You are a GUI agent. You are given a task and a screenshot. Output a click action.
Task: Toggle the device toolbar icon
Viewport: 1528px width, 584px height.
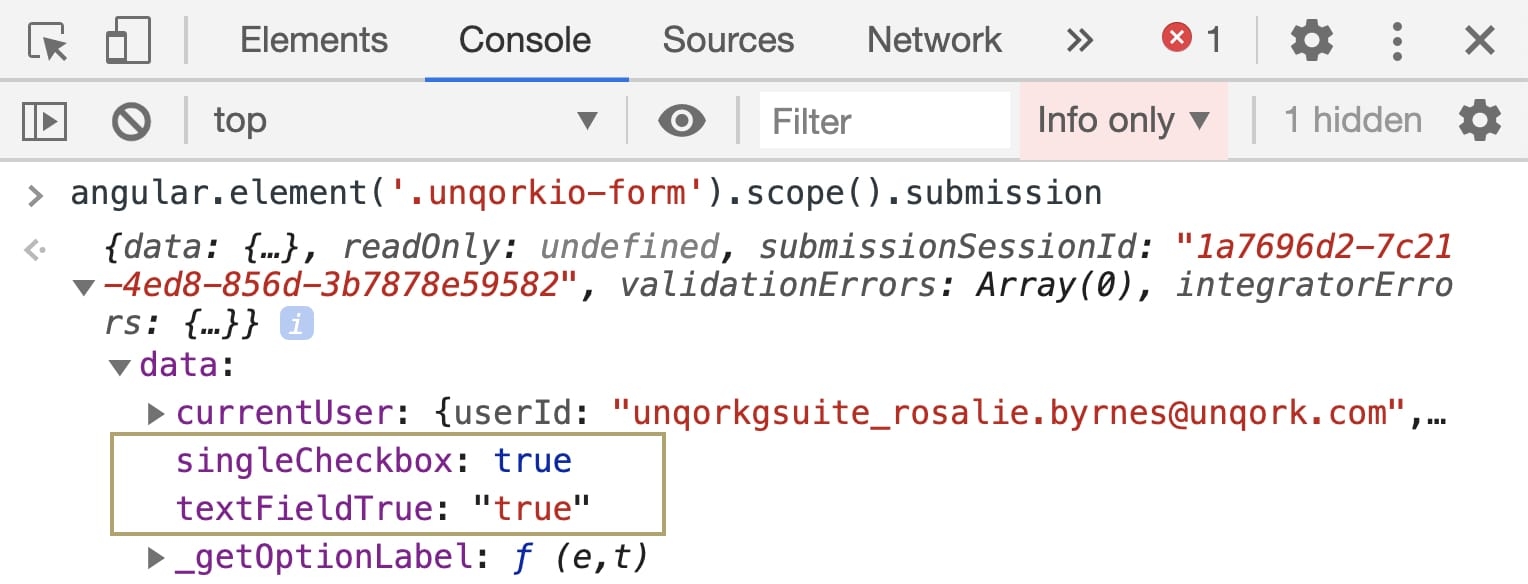click(x=127, y=41)
